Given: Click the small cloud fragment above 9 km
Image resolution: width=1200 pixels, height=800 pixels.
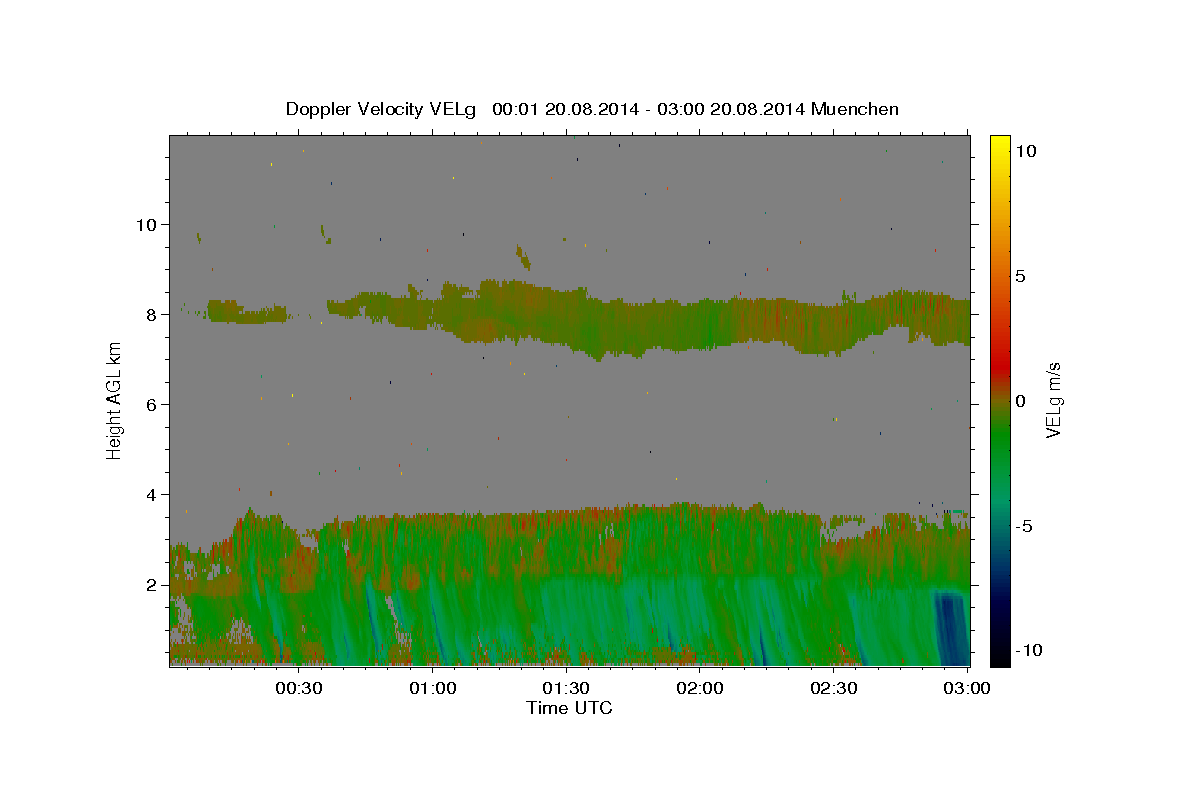Looking at the screenshot, I should tap(521, 257).
